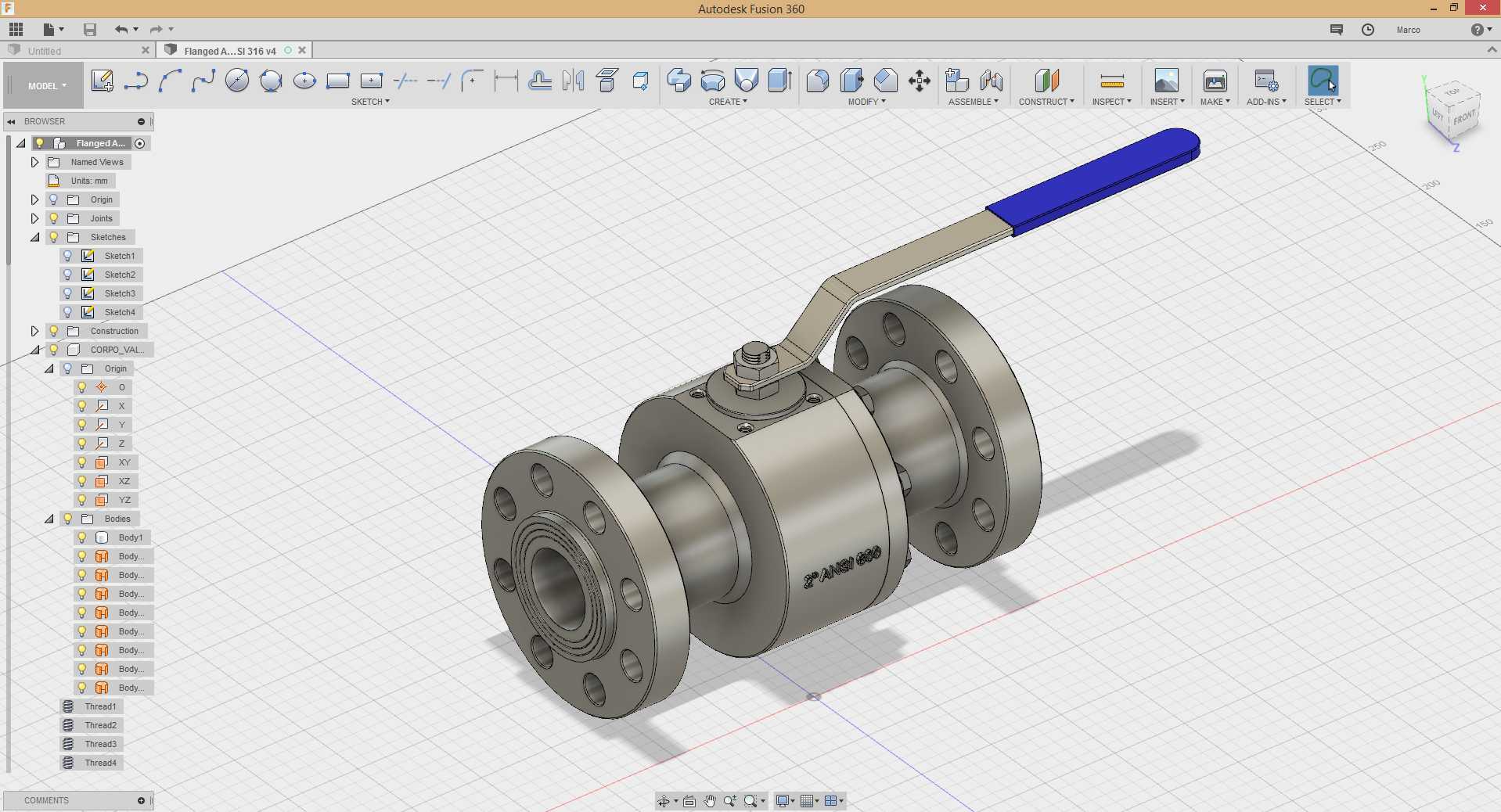This screenshot has width=1501, height=812.
Task: Click the Orbit navigation tool
Action: 664,801
